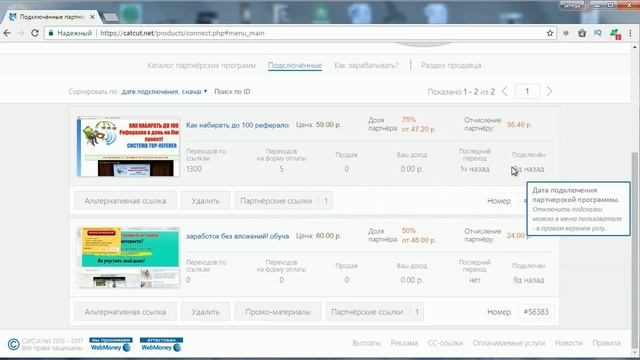
Task: Click the 'Цена: 59.00 р.' price
Action: point(318,124)
